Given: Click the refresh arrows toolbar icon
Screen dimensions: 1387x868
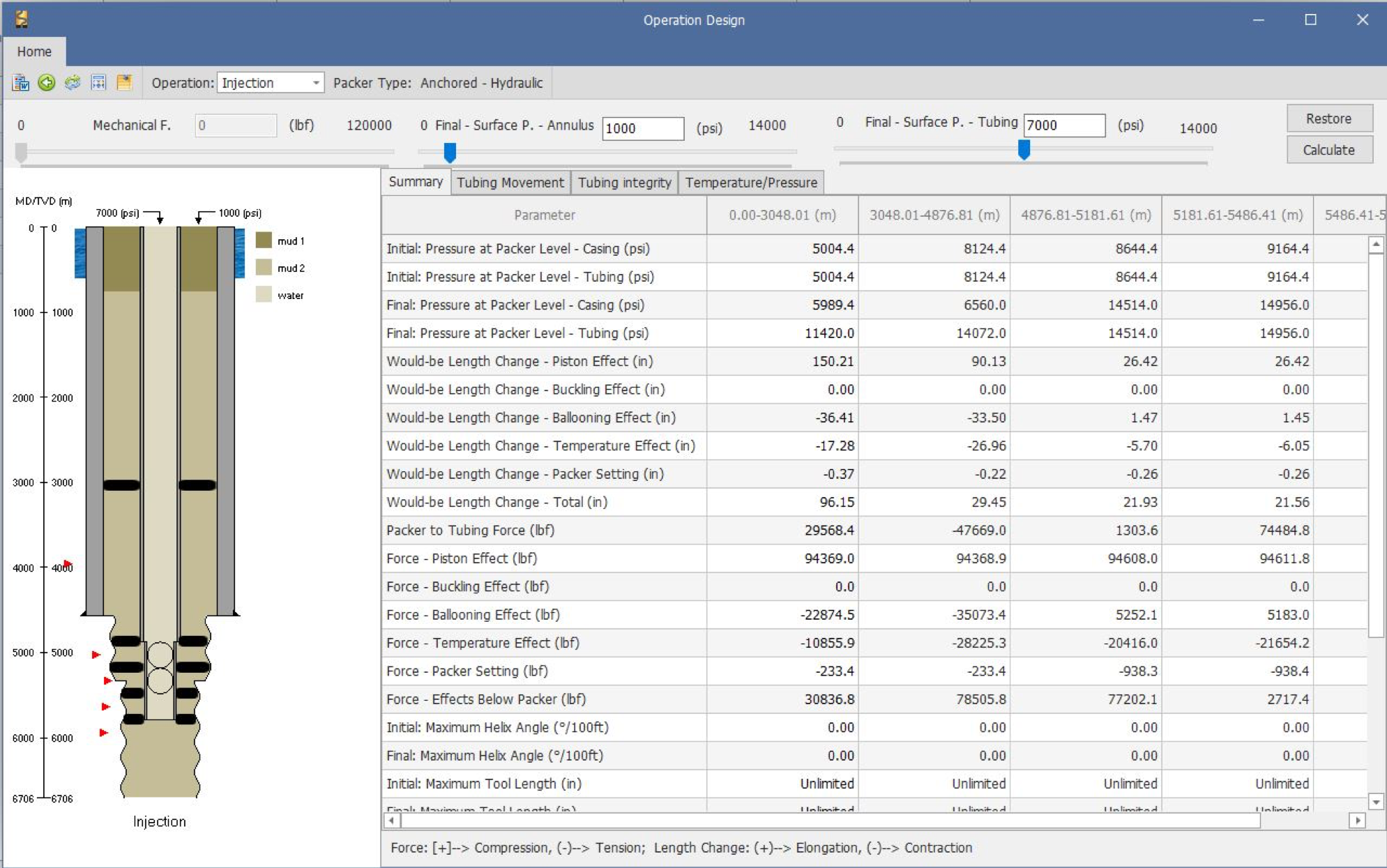Looking at the screenshot, I should pyautogui.click(x=73, y=83).
